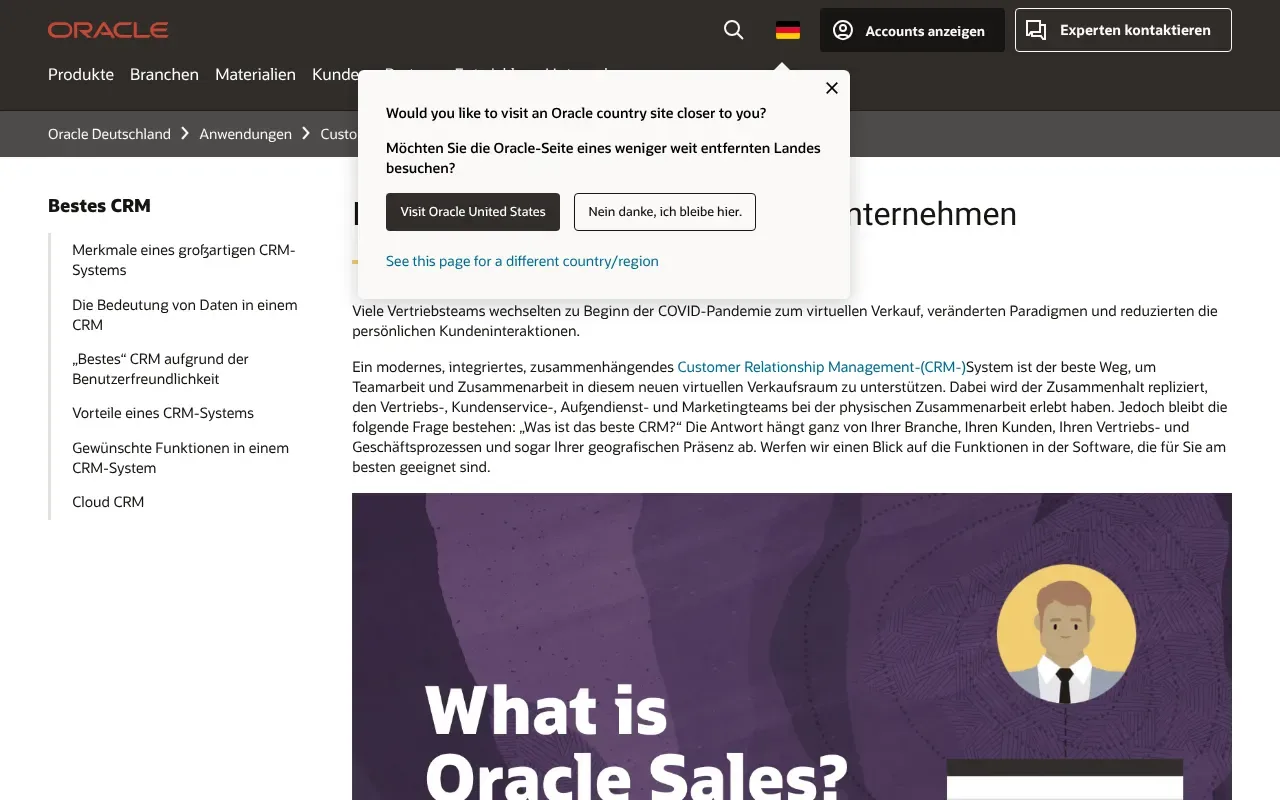
Task: Click the Oracle Deutschland breadcrumb link
Action: pyautogui.click(x=109, y=133)
